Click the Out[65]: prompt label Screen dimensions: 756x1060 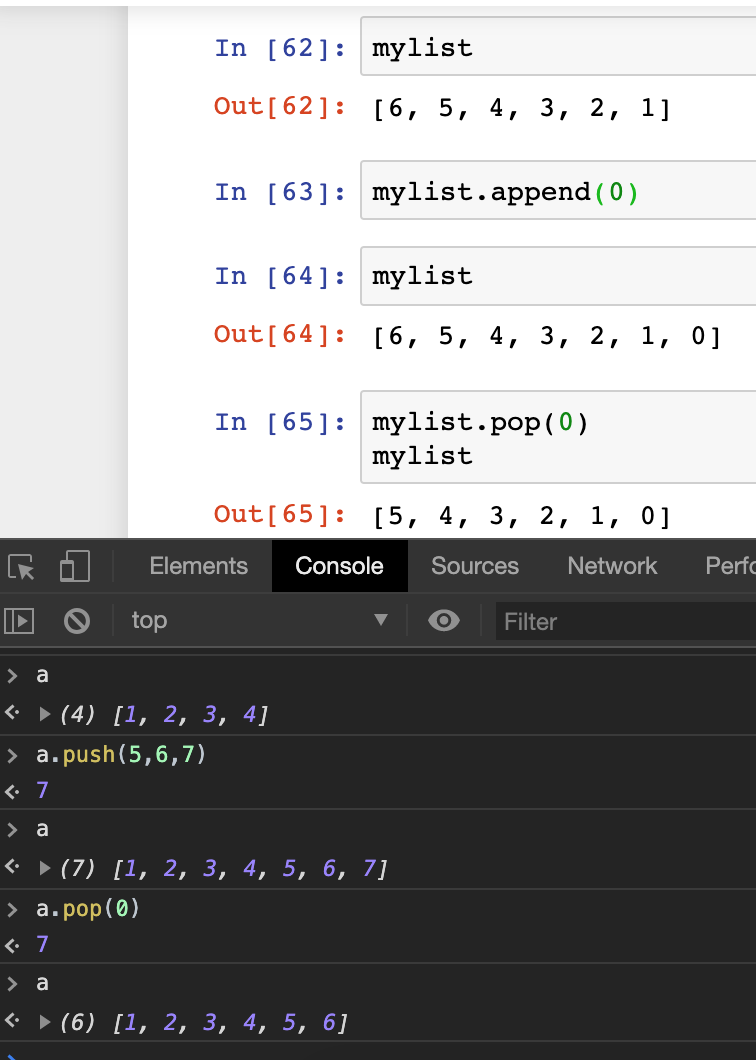[x=280, y=514]
